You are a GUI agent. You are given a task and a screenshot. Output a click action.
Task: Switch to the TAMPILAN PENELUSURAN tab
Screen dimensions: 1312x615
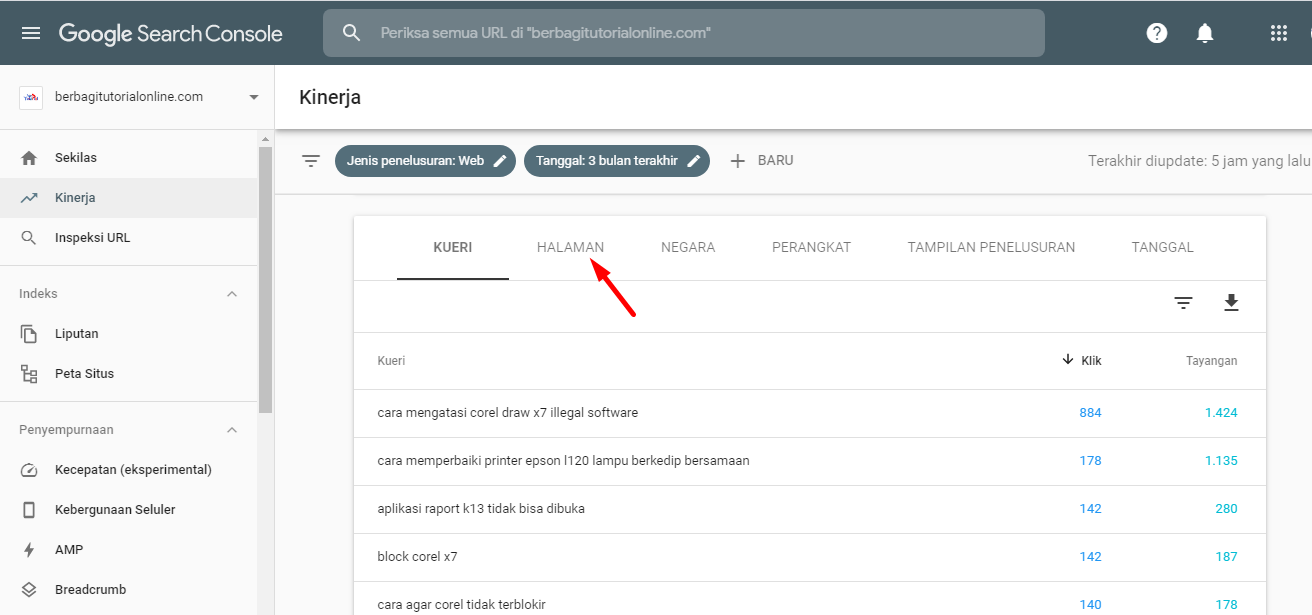pos(991,248)
